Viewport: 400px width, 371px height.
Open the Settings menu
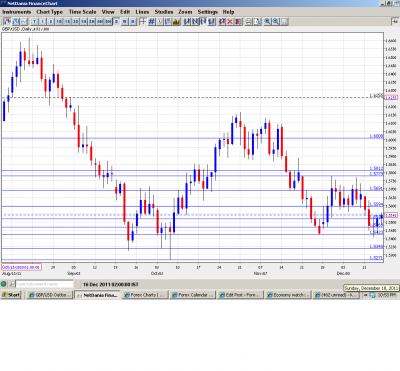point(208,12)
